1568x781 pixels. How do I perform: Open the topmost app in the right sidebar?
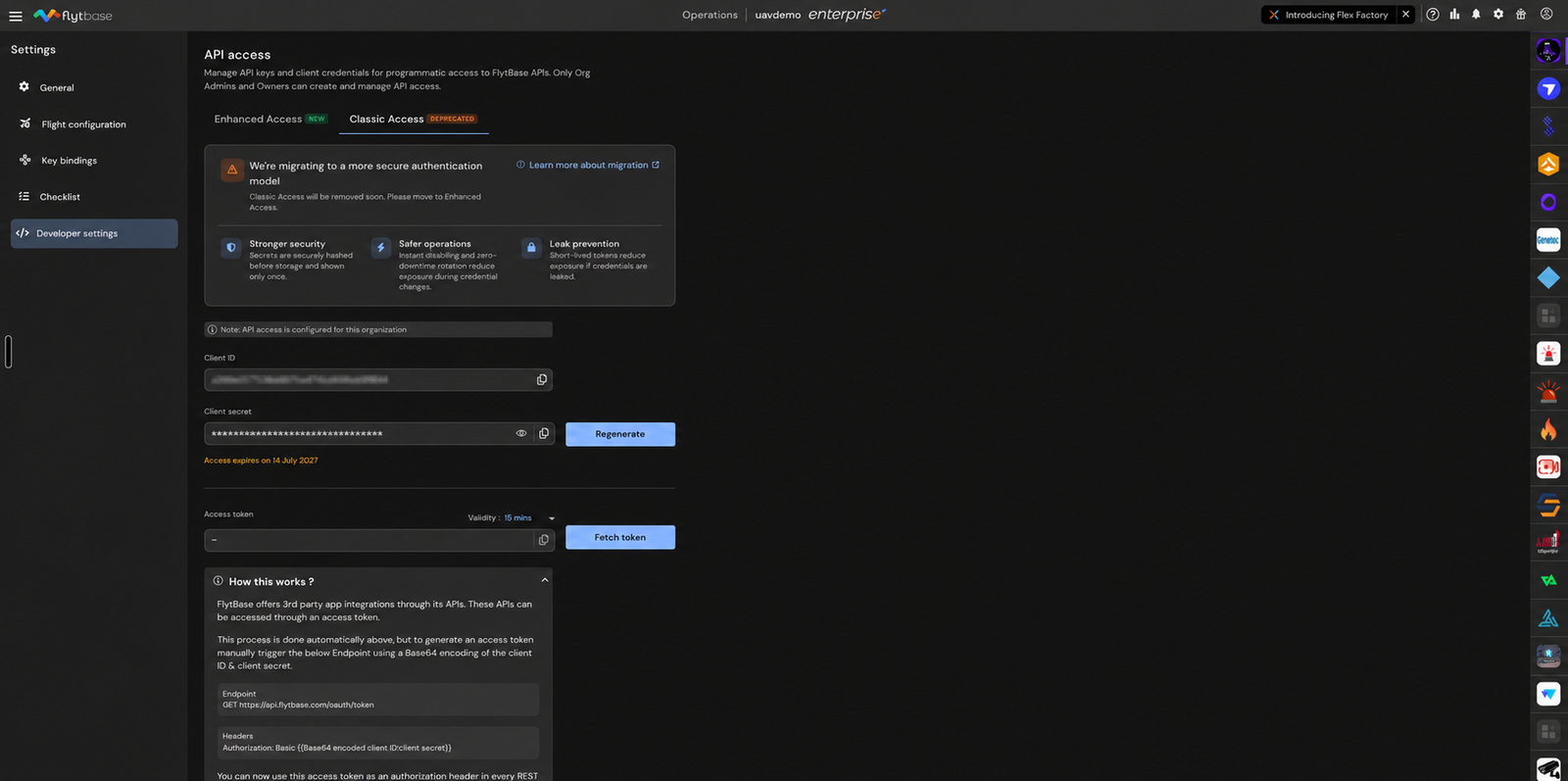1548,50
